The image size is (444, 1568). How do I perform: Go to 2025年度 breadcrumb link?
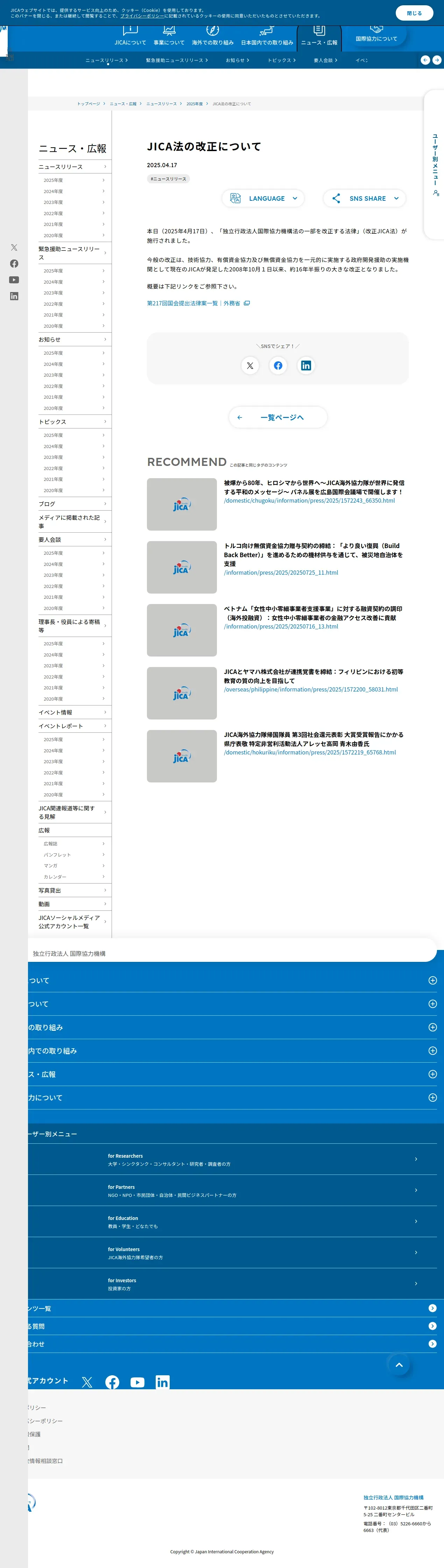coord(194,104)
